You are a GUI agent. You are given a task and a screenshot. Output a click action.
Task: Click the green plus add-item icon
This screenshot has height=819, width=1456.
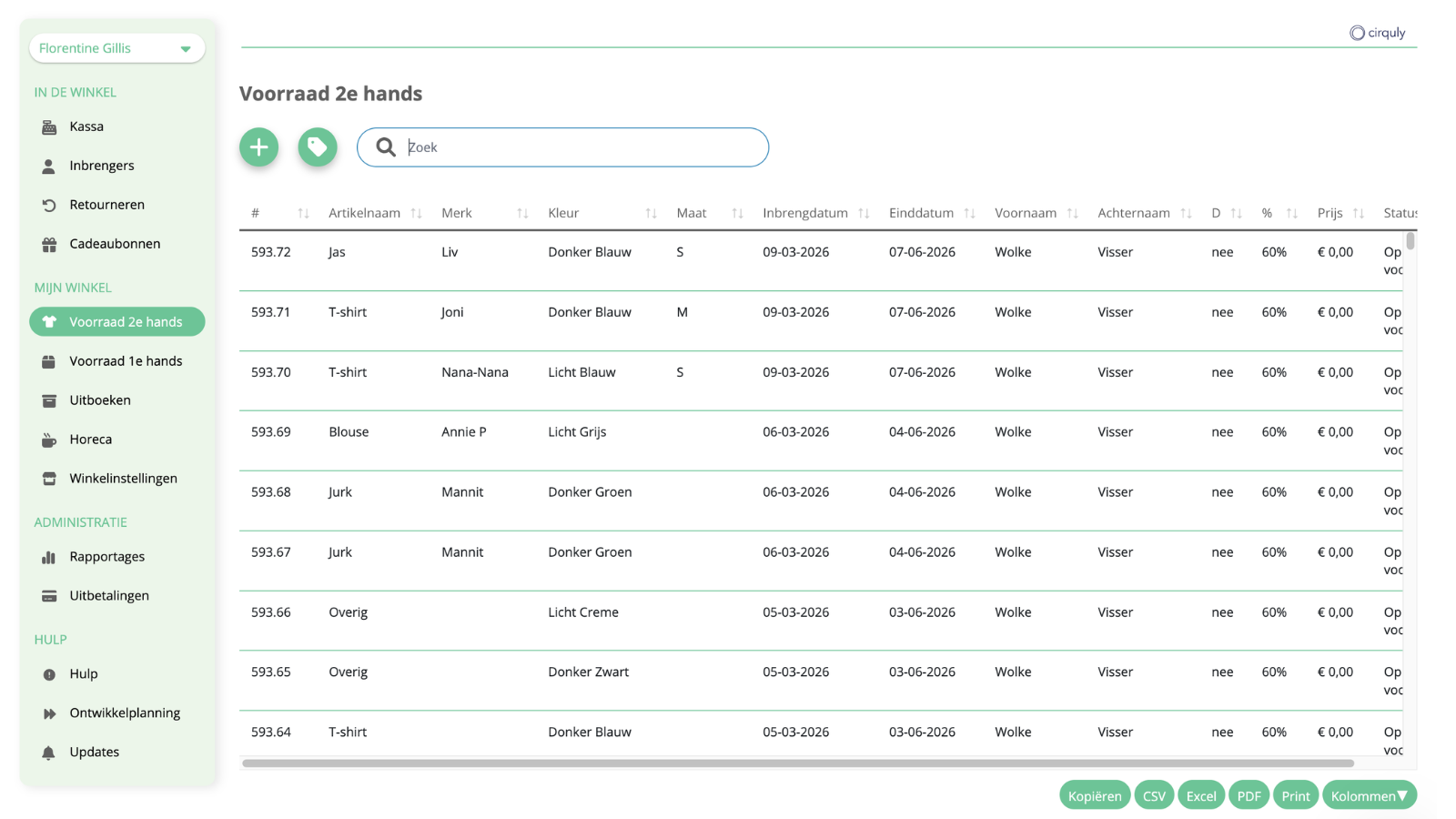259,147
